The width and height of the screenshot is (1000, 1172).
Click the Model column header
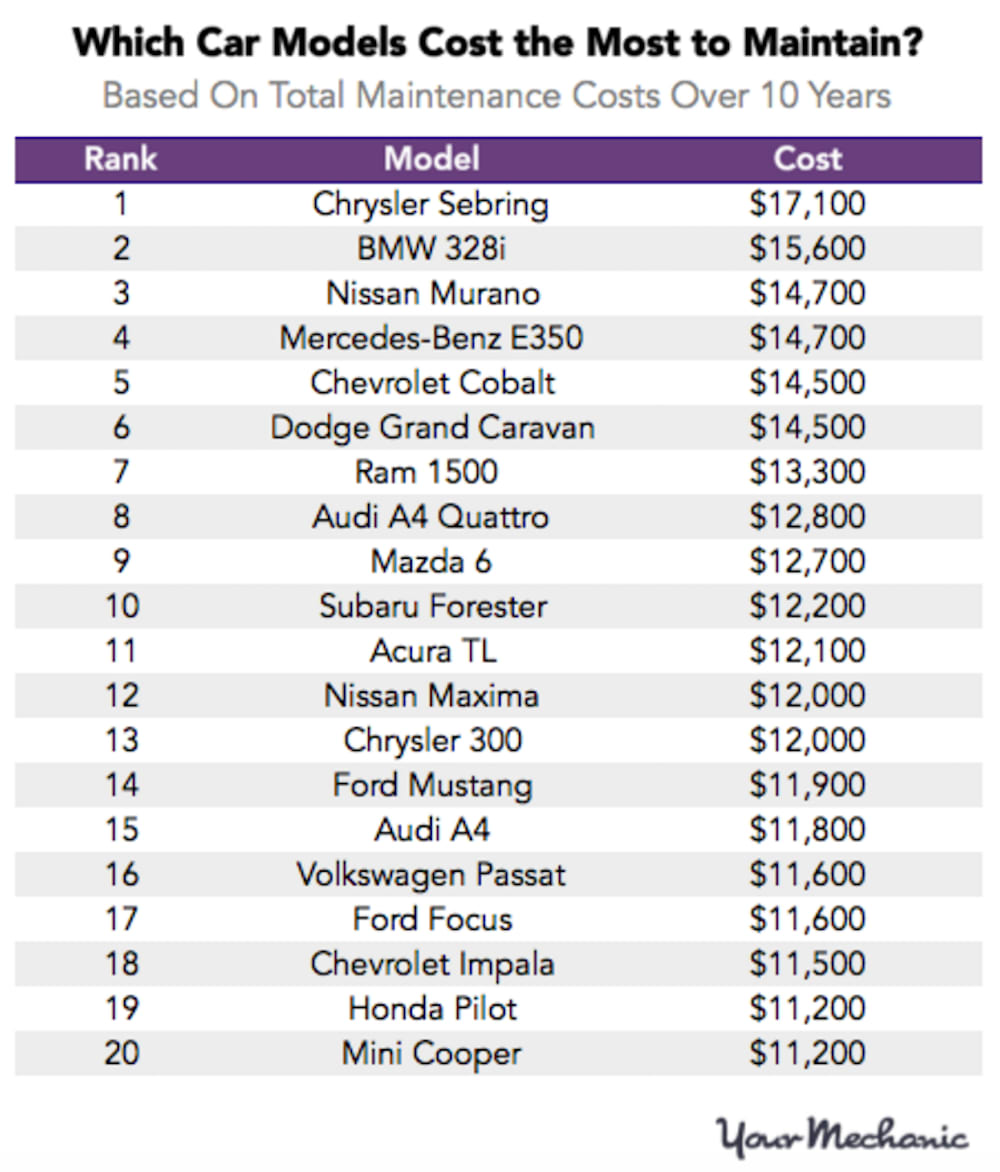point(432,159)
